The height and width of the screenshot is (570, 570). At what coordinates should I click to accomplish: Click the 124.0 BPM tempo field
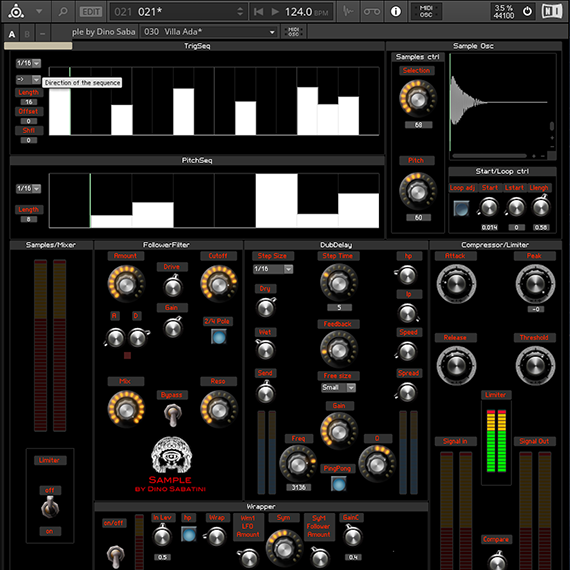tap(306, 12)
